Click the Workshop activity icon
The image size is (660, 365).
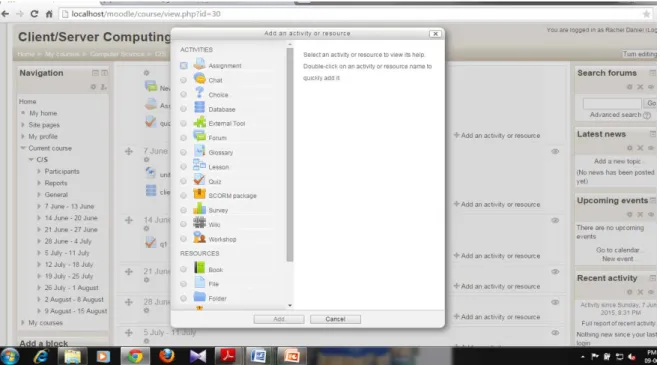pyautogui.click(x=199, y=238)
